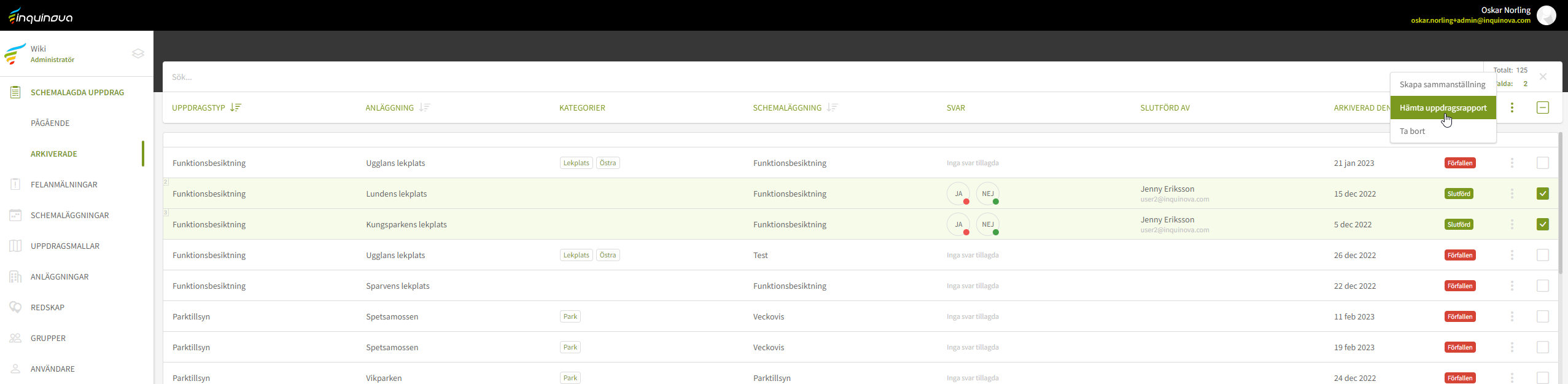Open the user profile avatar
Image resolution: width=1568 pixels, height=384 pixels.
1546,15
